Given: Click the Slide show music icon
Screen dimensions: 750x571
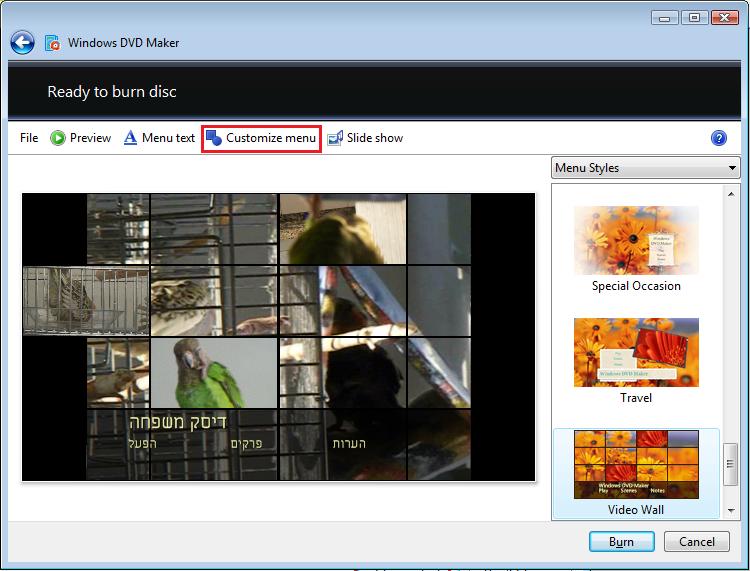Looking at the screenshot, I should (x=335, y=138).
